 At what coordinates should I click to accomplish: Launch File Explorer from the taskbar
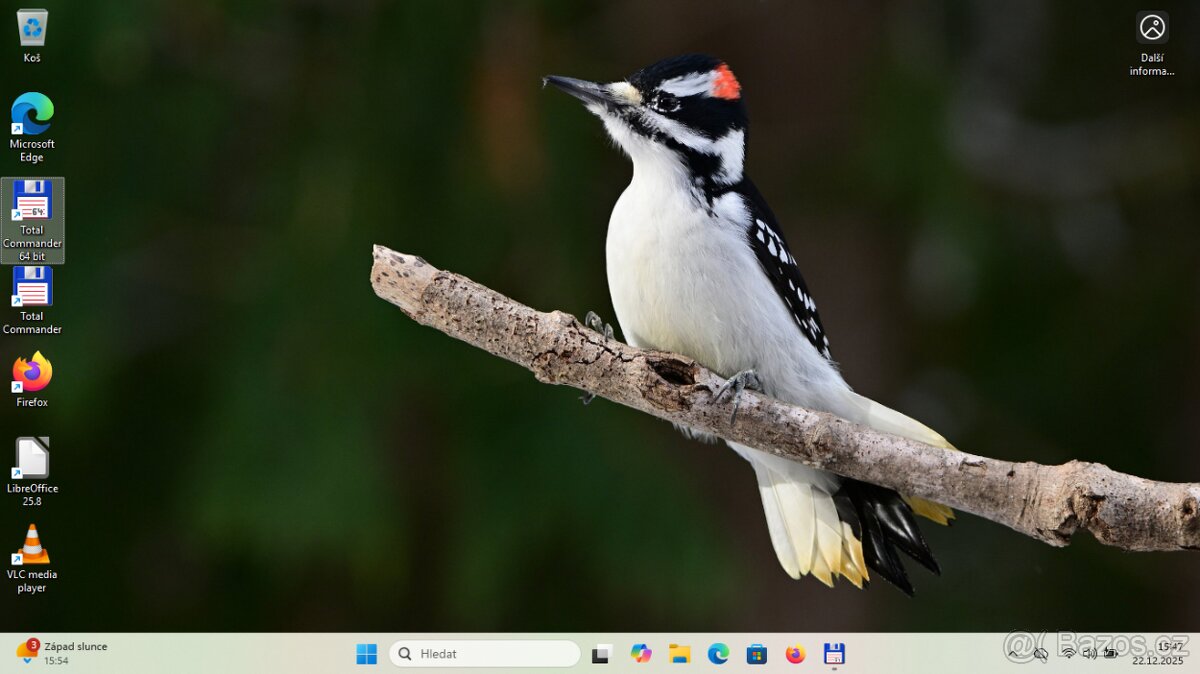click(681, 653)
